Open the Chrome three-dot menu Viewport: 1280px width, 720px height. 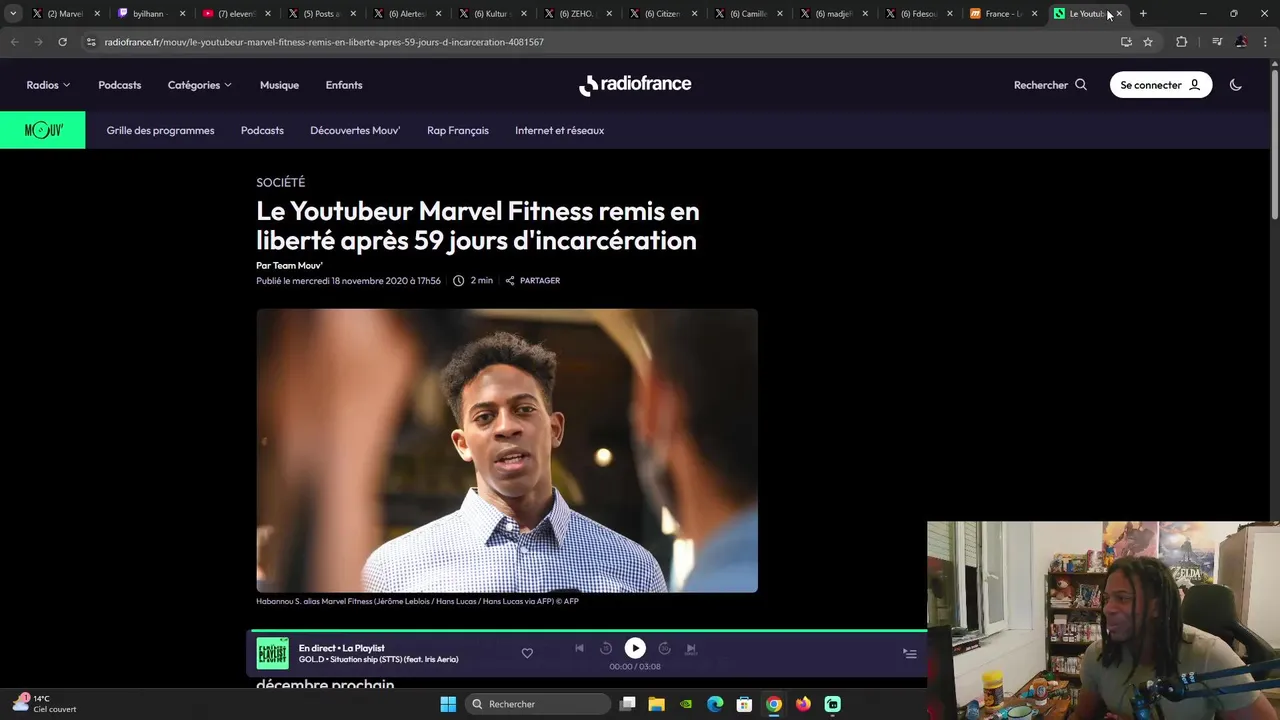[1265, 42]
